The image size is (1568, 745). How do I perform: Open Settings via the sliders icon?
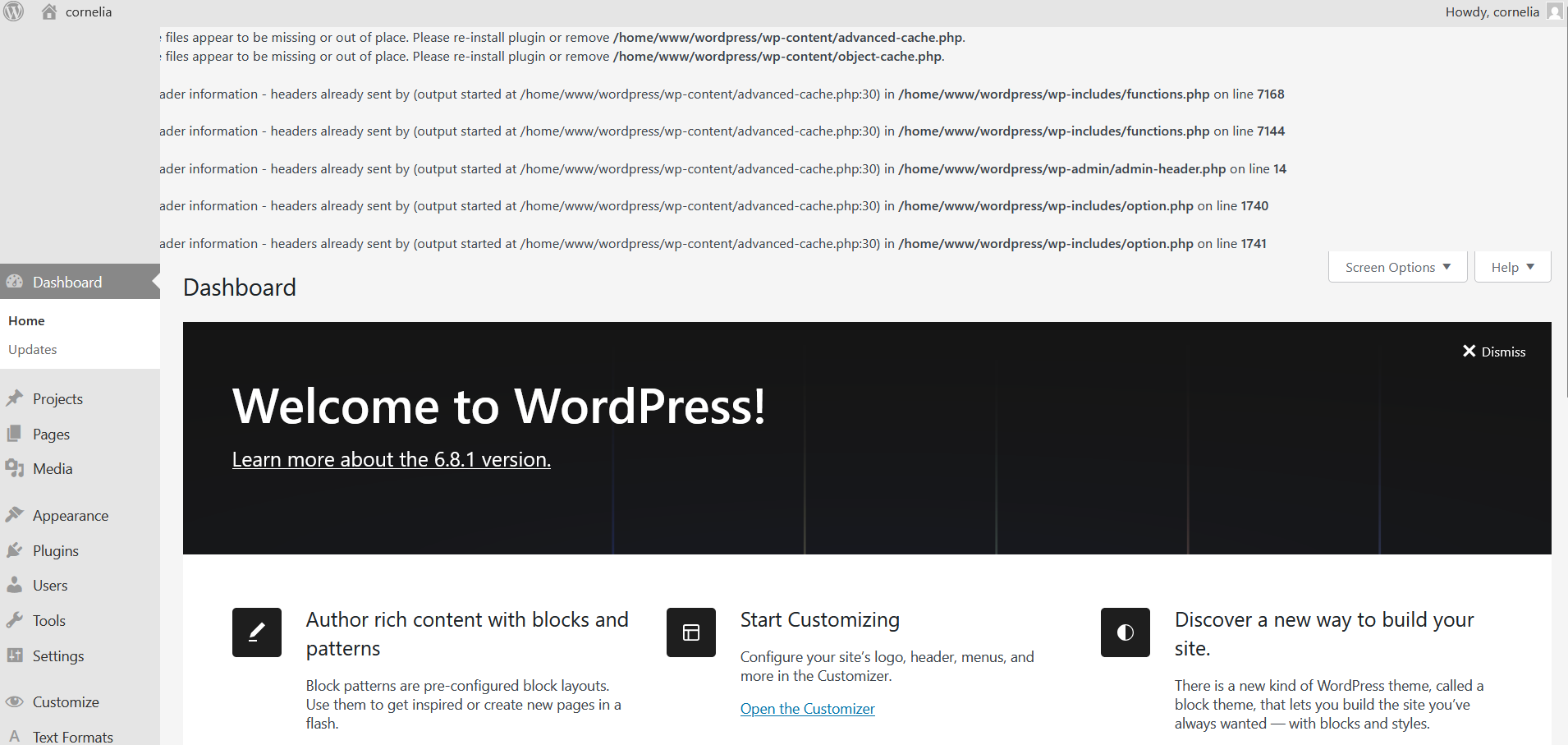pos(16,655)
